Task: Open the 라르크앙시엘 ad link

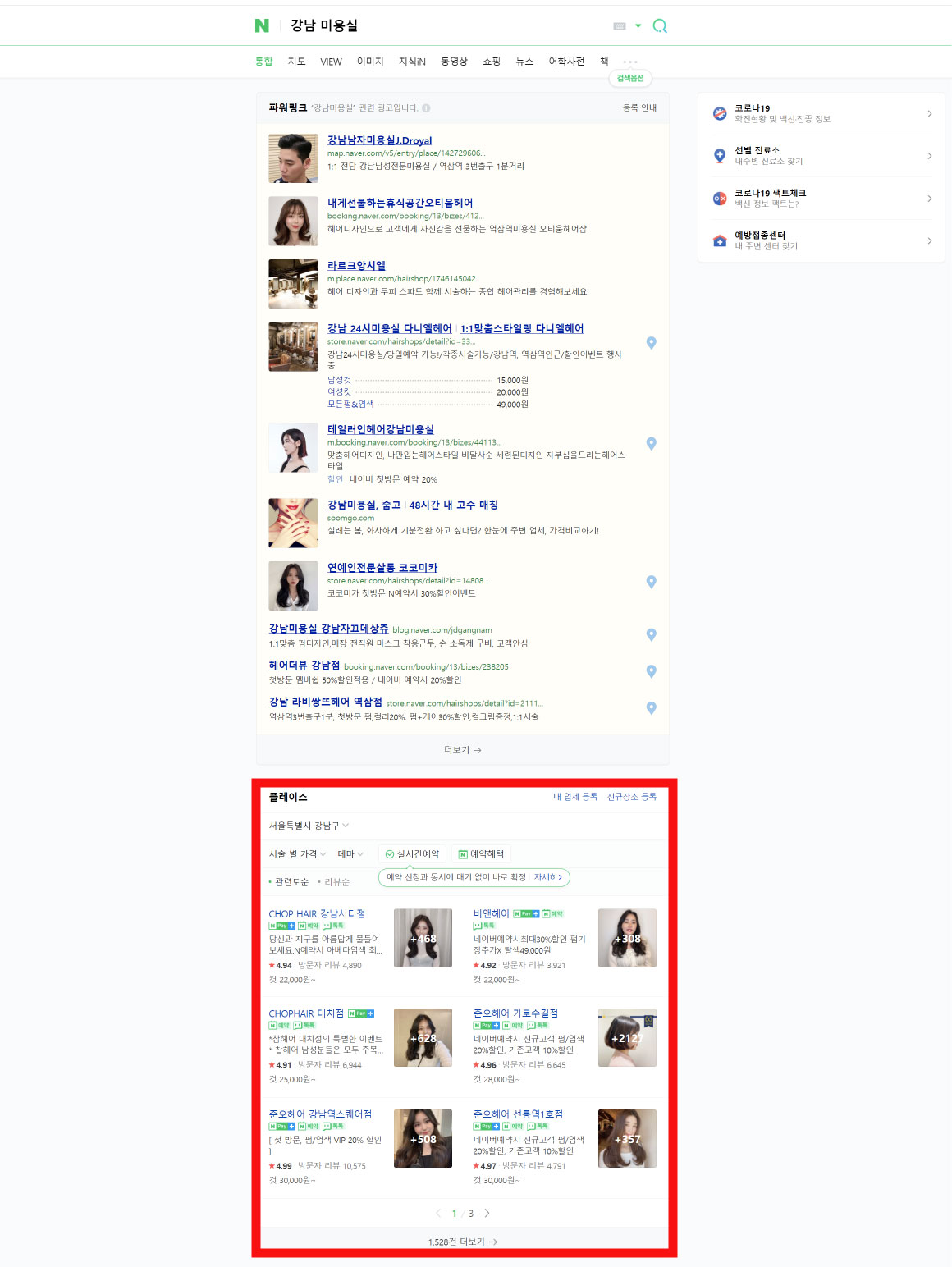Action: 356,266
